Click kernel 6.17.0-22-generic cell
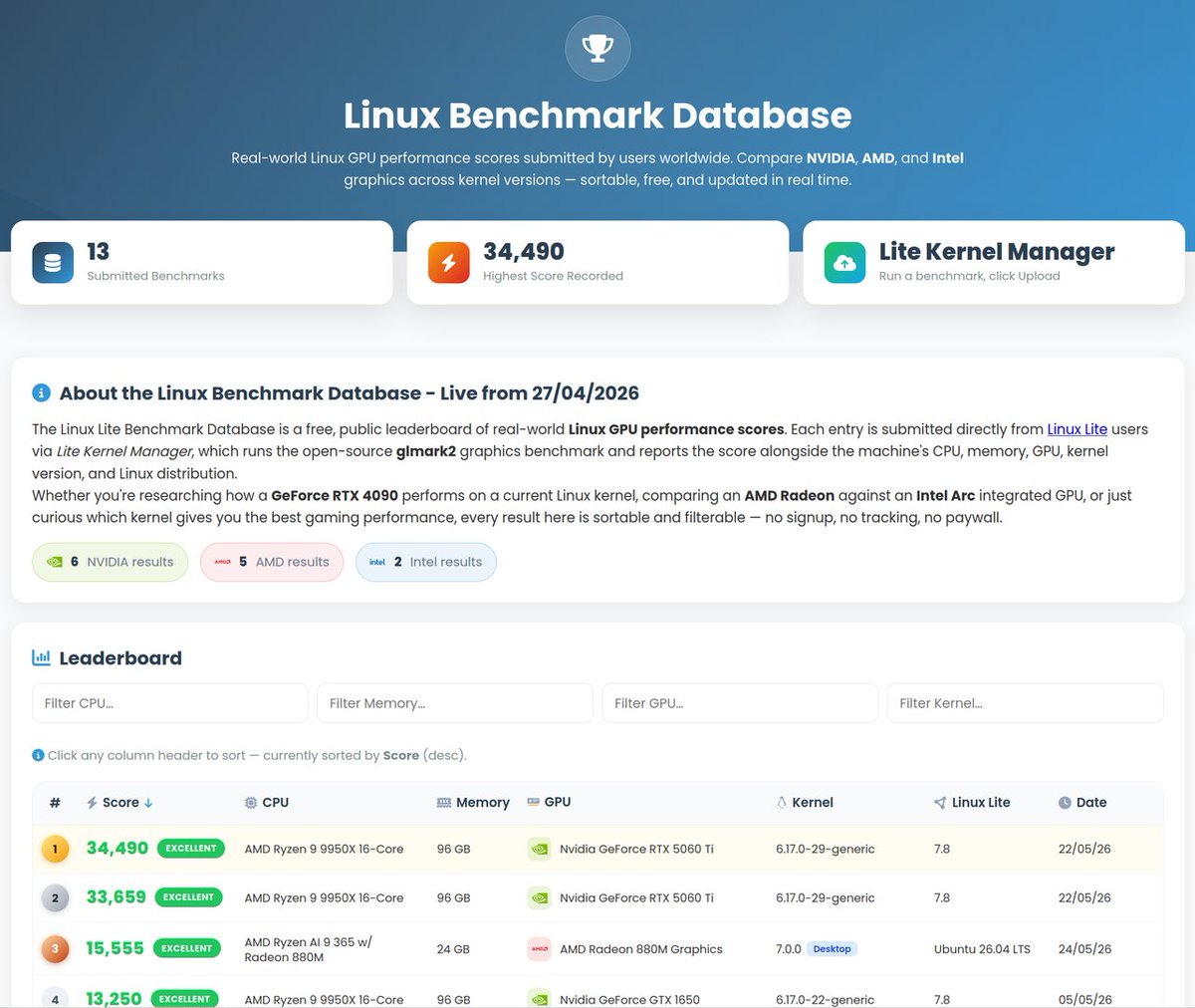The height and width of the screenshot is (1008, 1195). pyautogui.click(x=826, y=999)
